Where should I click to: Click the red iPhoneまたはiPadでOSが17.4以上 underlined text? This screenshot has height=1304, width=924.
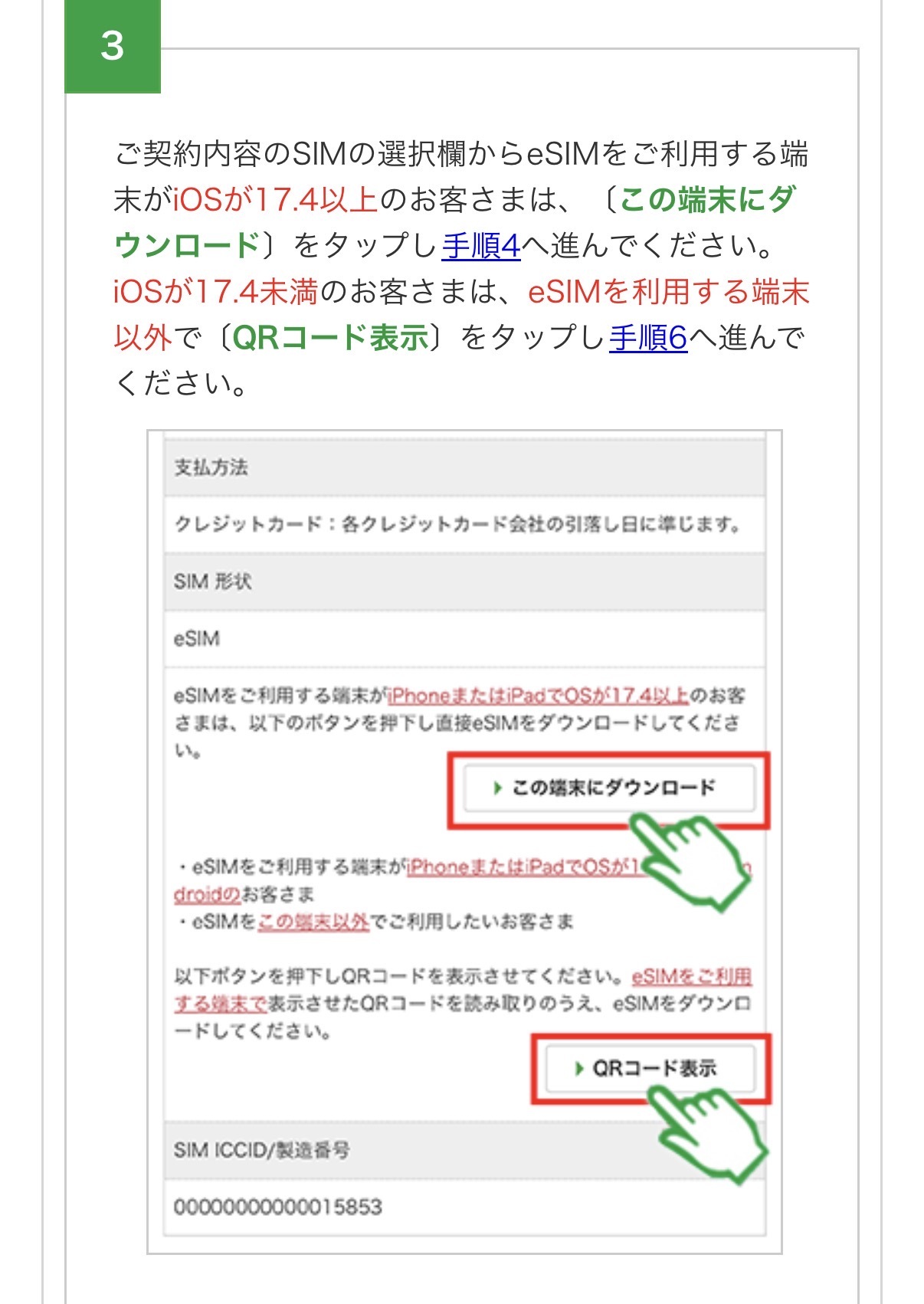point(539,696)
